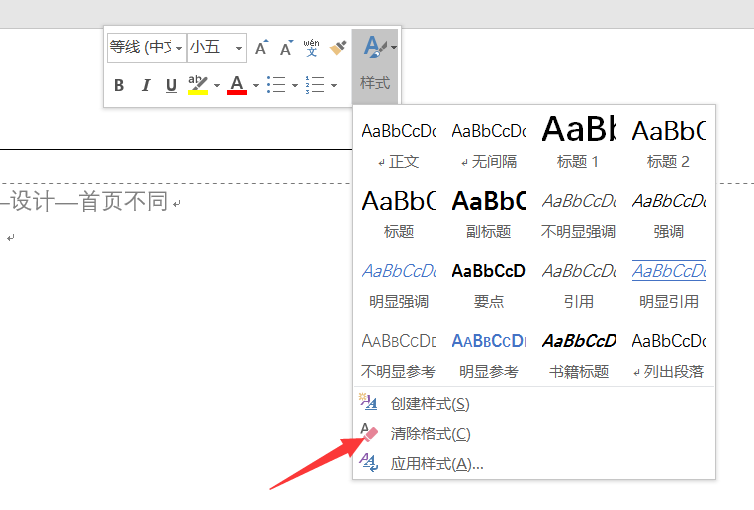Screen dimensions: 754x510
Task: Select the 不明显参考 style
Action: (399, 354)
